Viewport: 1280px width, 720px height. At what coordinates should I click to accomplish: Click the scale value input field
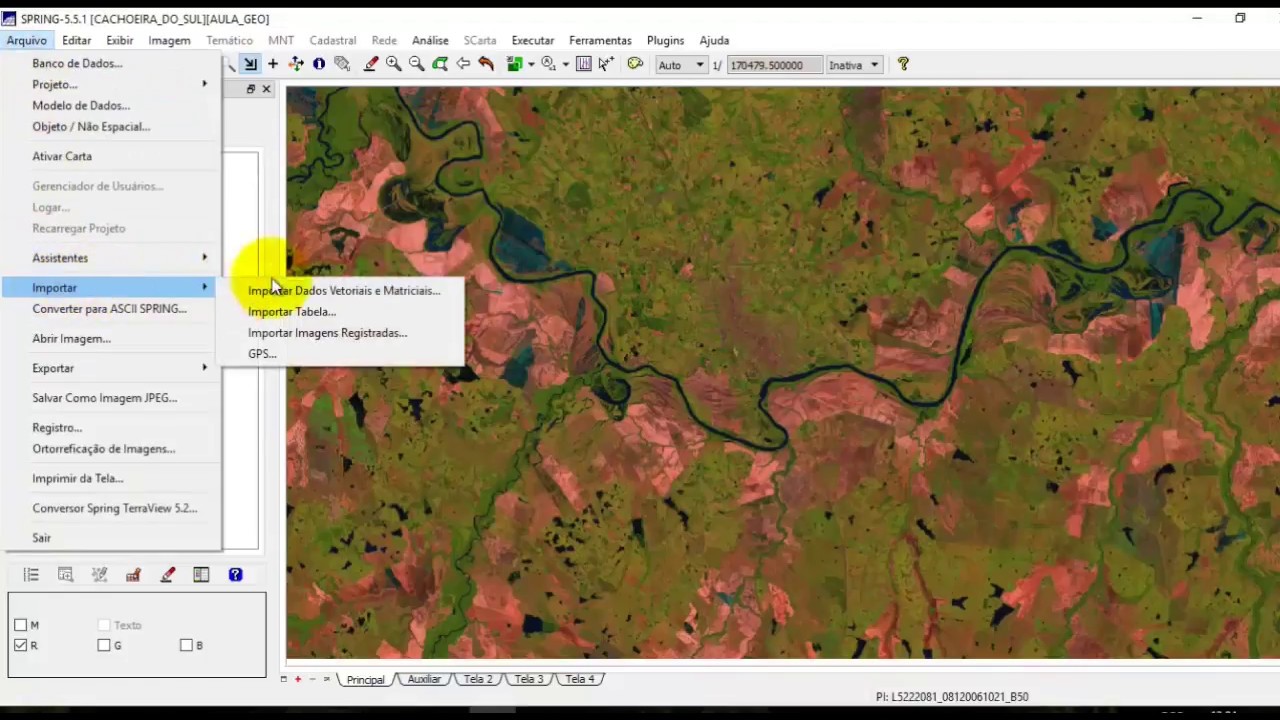tap(773, 65)
